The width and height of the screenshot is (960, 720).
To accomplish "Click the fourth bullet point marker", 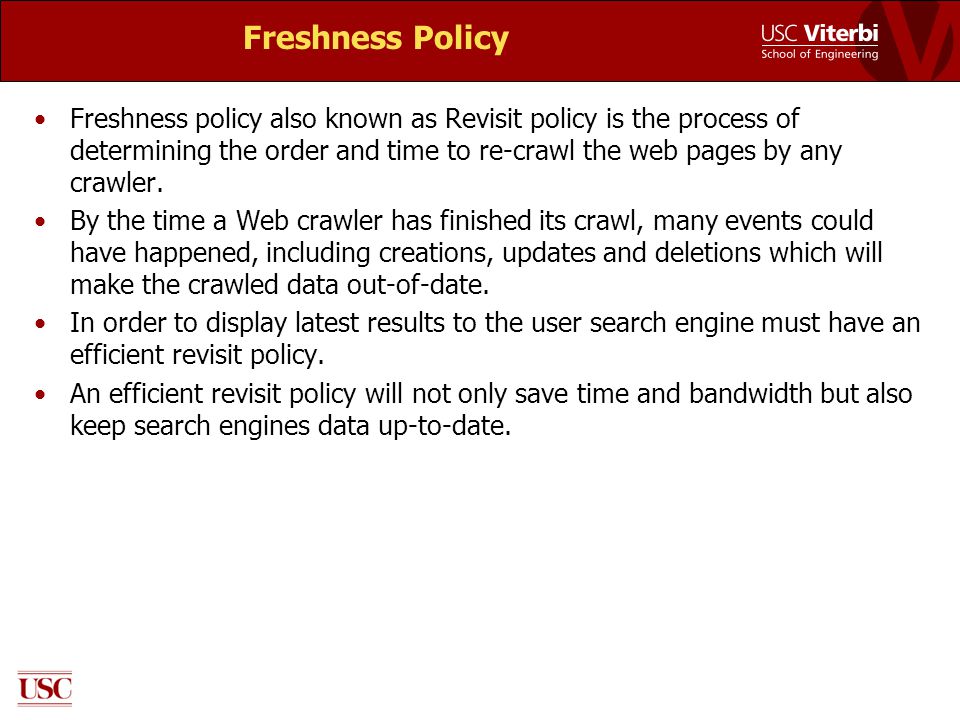I will point(40,394).
